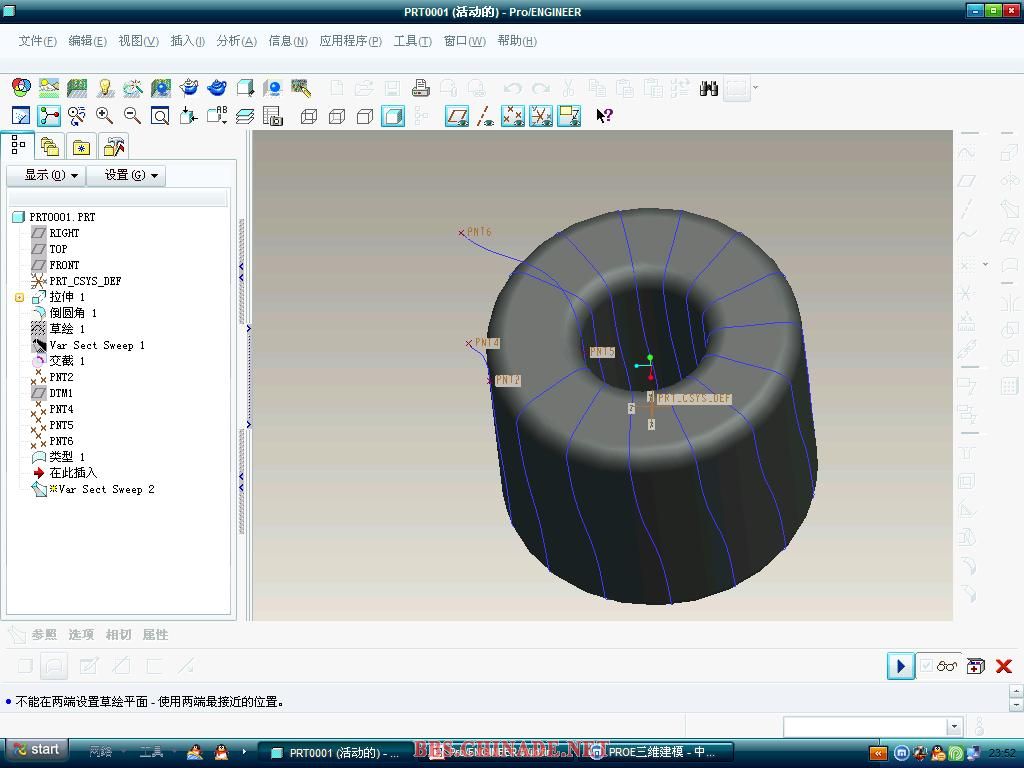Select the shaded display mode icon
The width and height of the screenshot is (1024, 768).
point(393,116)
